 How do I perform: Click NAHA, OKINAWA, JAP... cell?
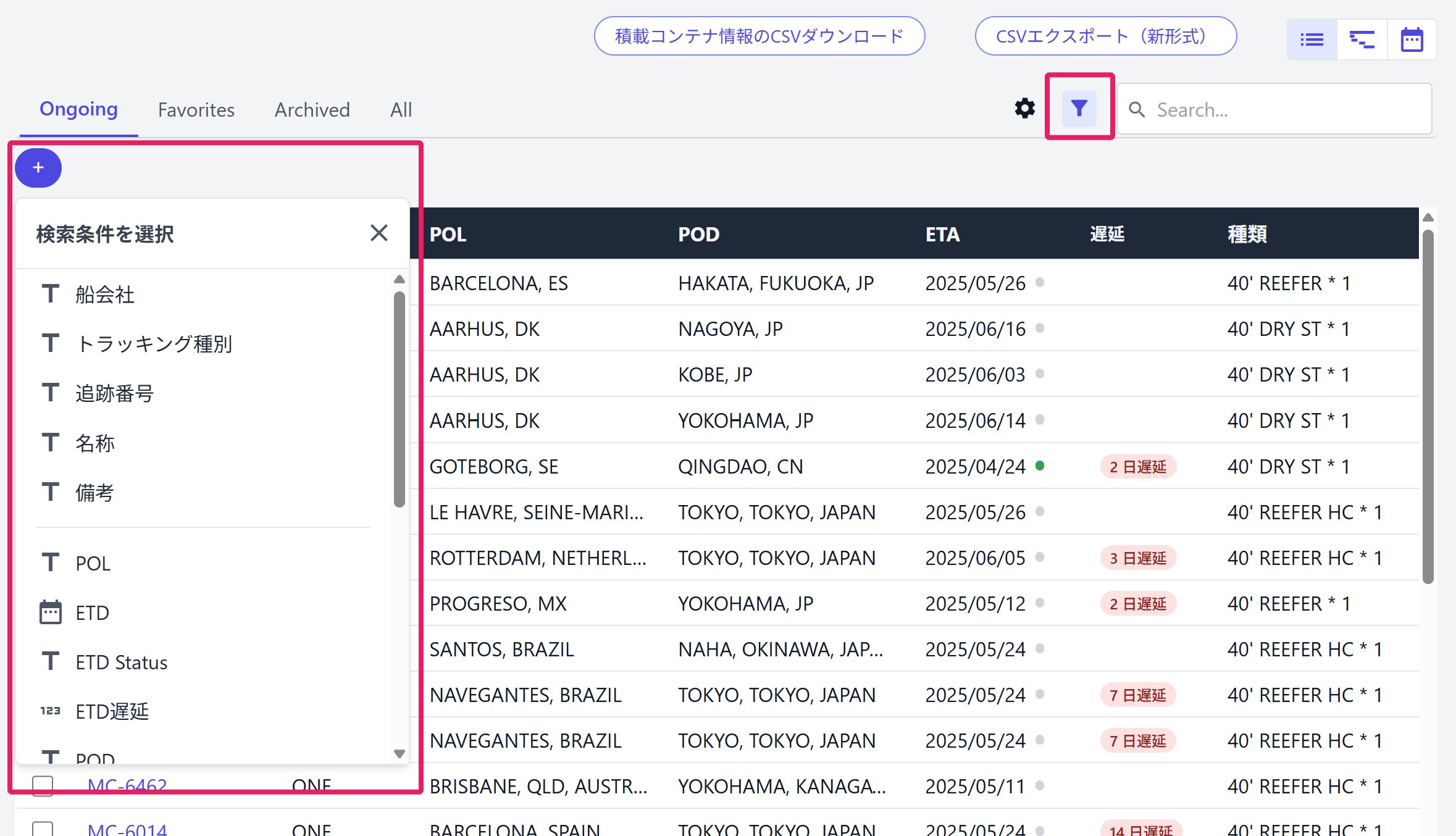pos(780,649)
